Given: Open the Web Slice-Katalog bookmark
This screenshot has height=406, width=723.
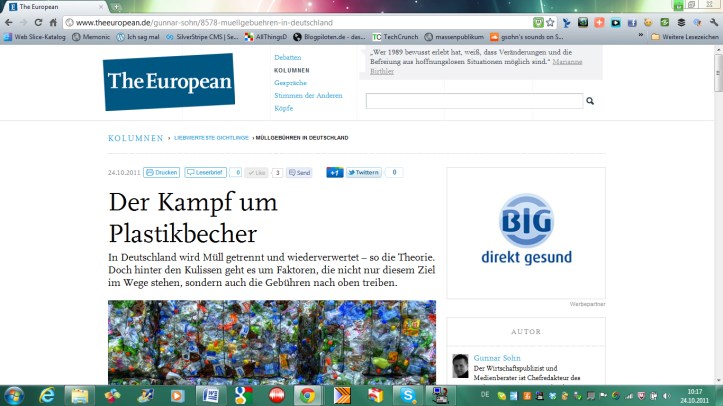Looking at the screenshot, I should coord(35,37).
